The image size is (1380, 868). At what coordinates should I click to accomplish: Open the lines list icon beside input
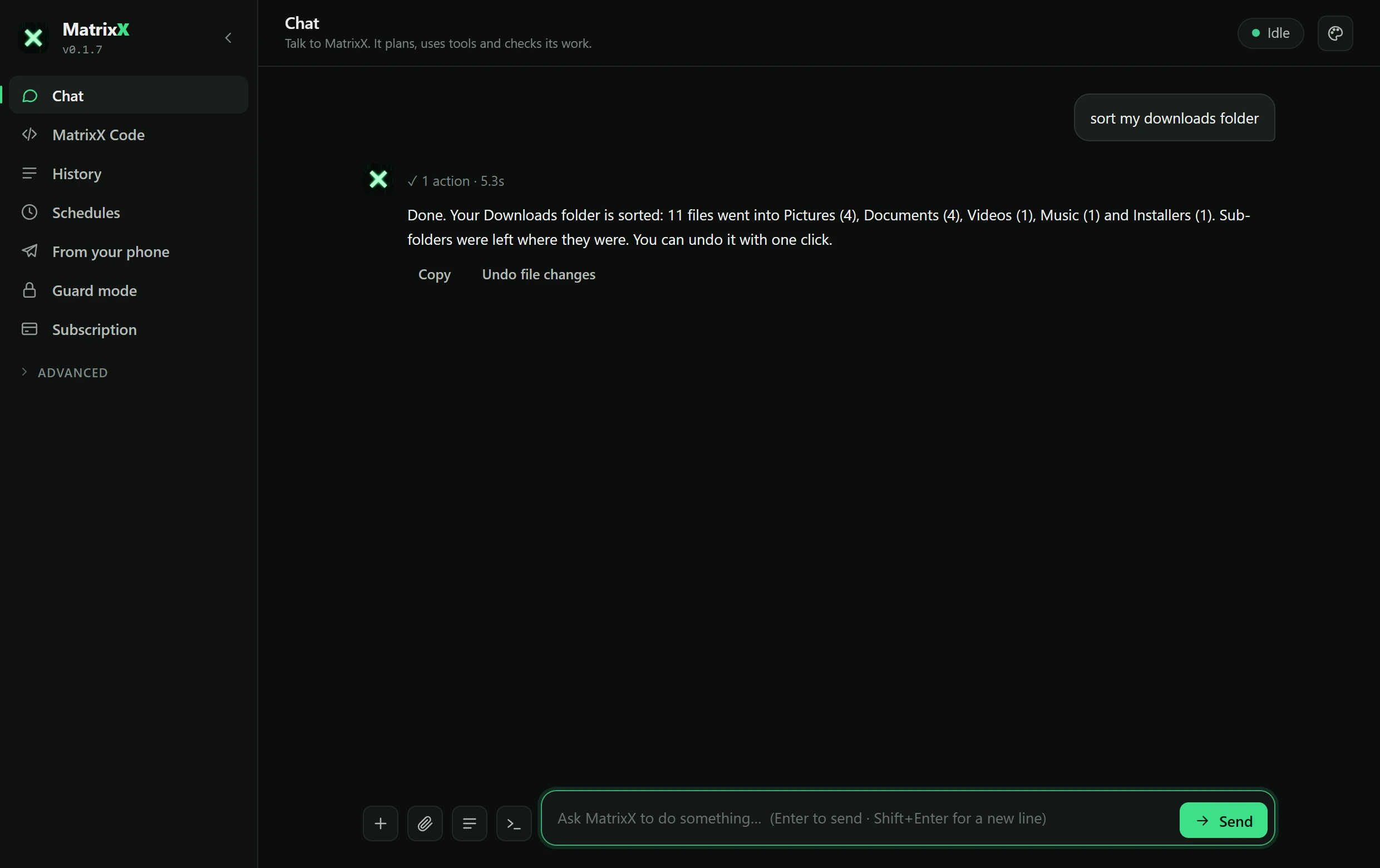click(x=469, y=823)
